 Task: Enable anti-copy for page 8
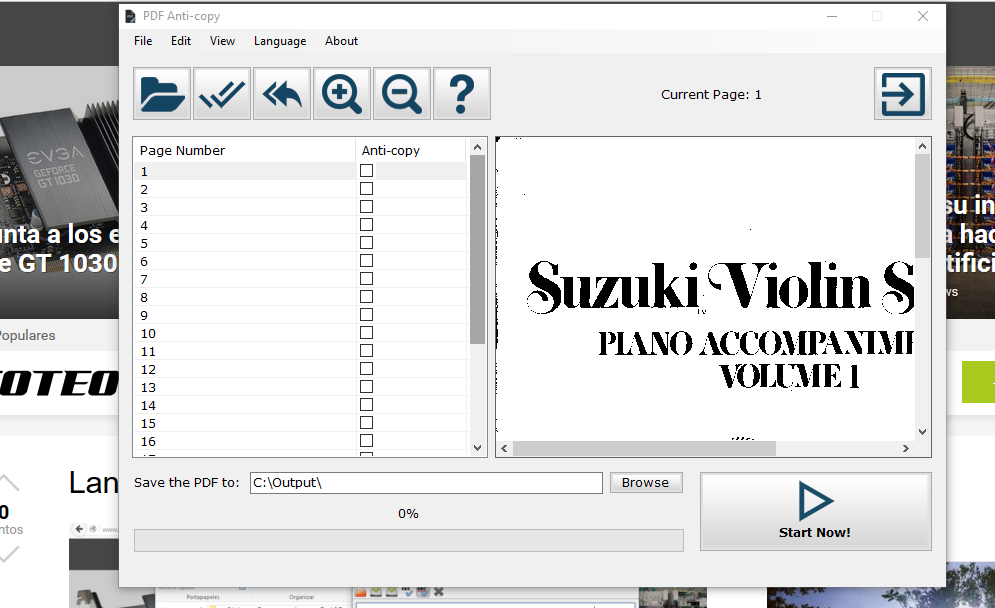366,296
